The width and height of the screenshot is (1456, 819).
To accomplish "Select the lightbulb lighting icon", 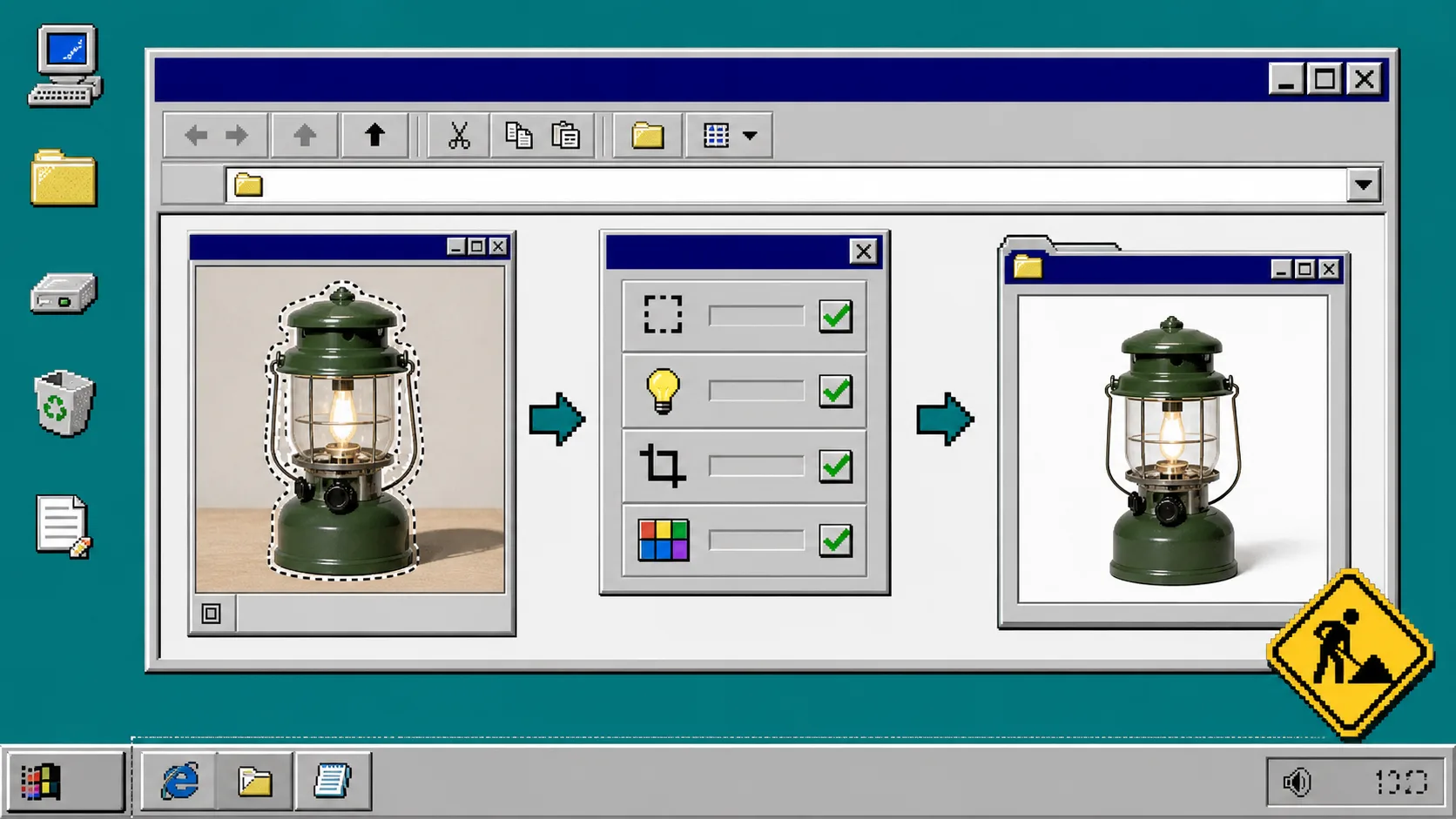I will [x=663, y=391].
